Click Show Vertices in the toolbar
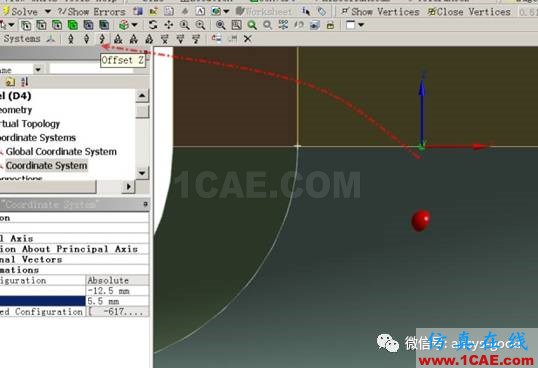The height and width of the screenshot is (368, 538). point(381,12)
